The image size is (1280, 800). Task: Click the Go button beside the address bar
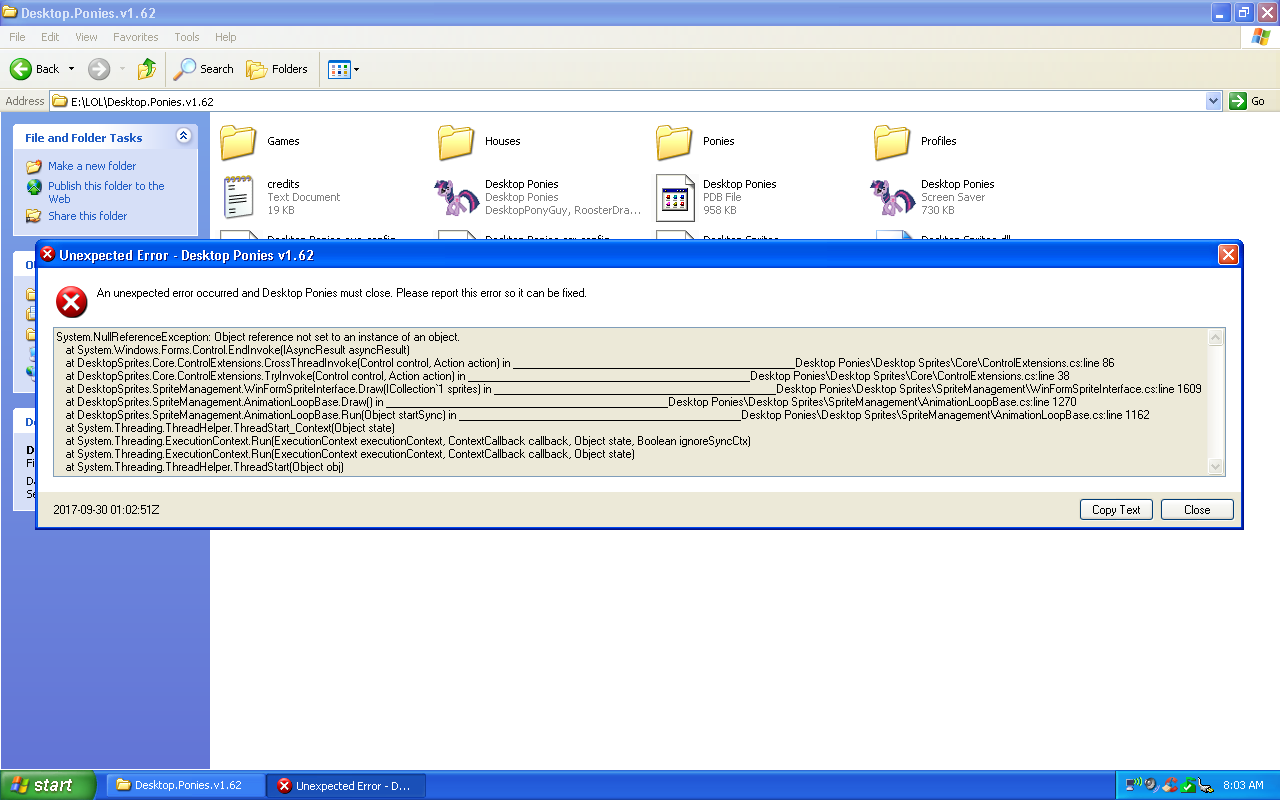click(x=1248, y=101)
